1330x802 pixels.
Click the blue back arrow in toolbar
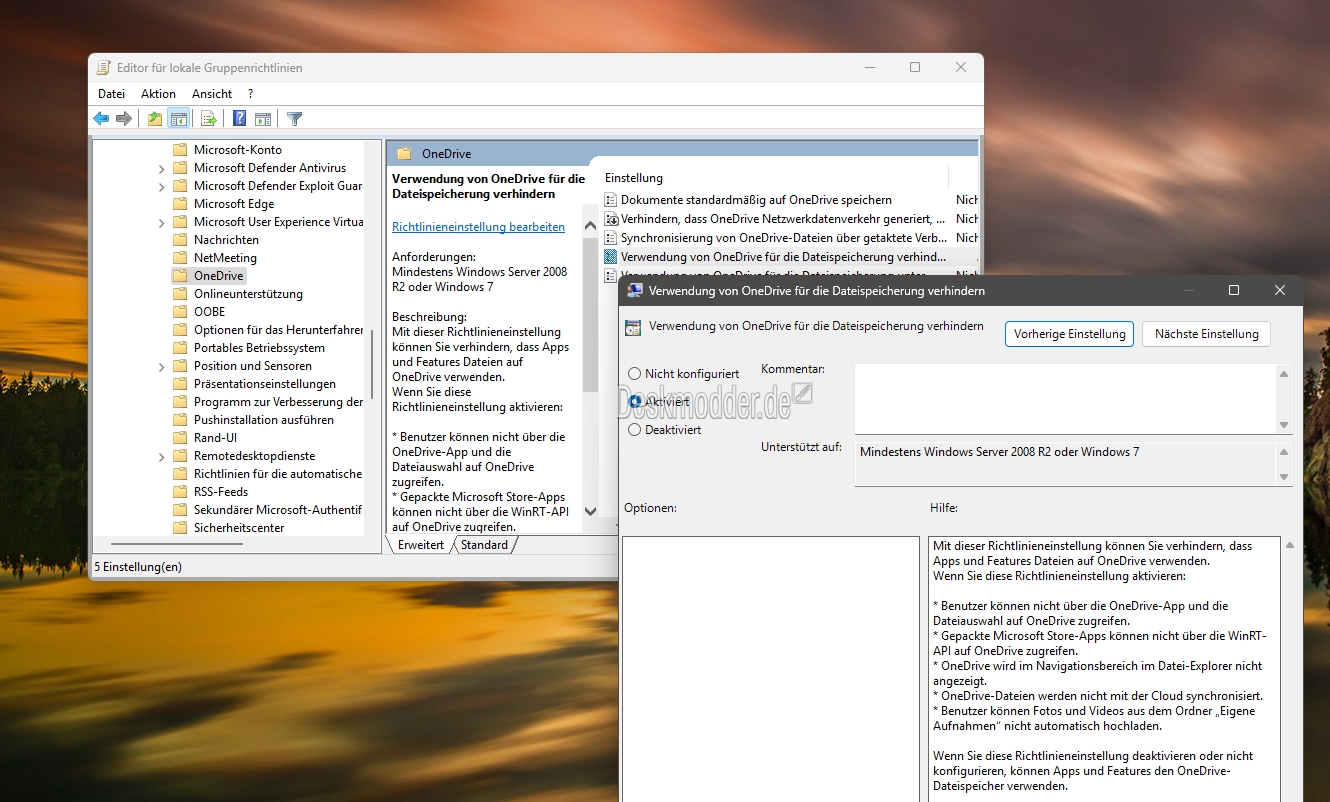pos(101,119)
